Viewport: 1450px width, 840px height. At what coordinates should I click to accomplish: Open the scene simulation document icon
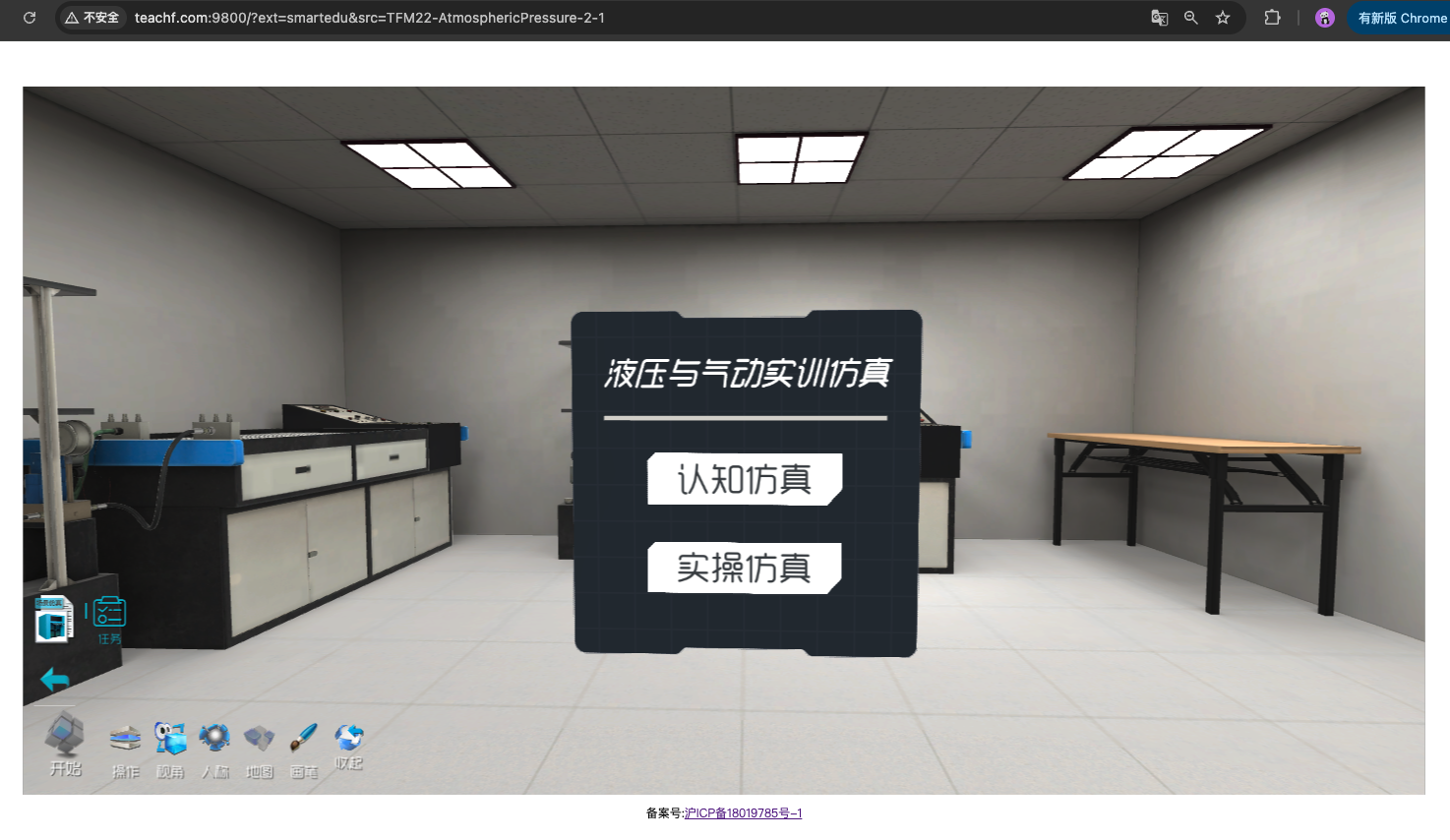click(54, 620)
